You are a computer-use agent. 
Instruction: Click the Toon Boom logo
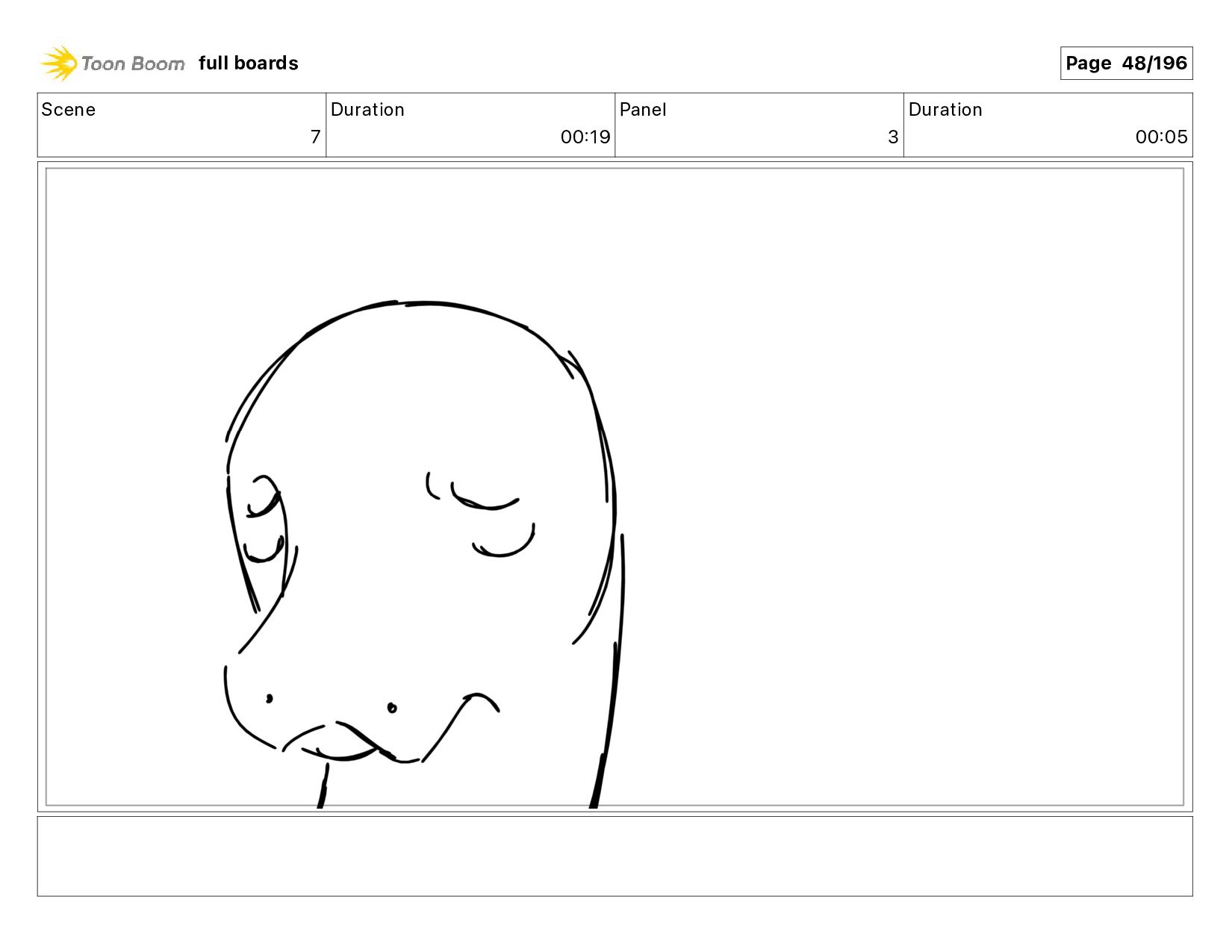point(112,63)
